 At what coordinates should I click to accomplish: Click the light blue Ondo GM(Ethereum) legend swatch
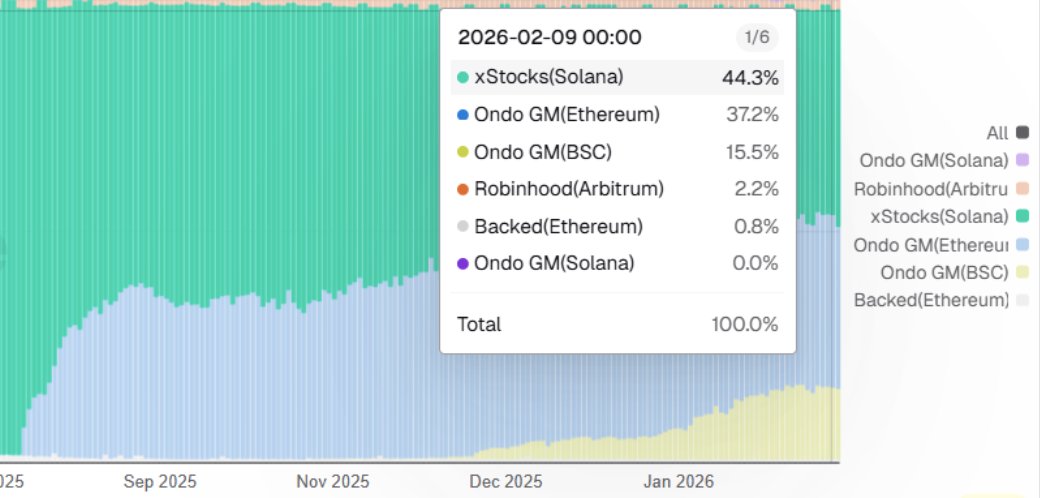(x=1022, y=244)
